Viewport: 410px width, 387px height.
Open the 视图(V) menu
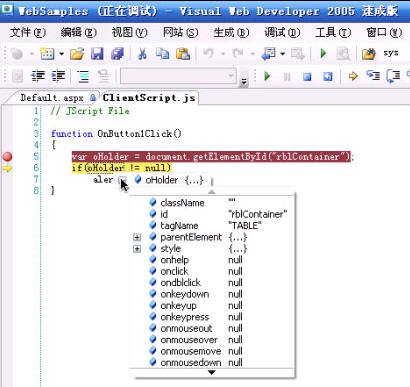(x=129, y=32)
